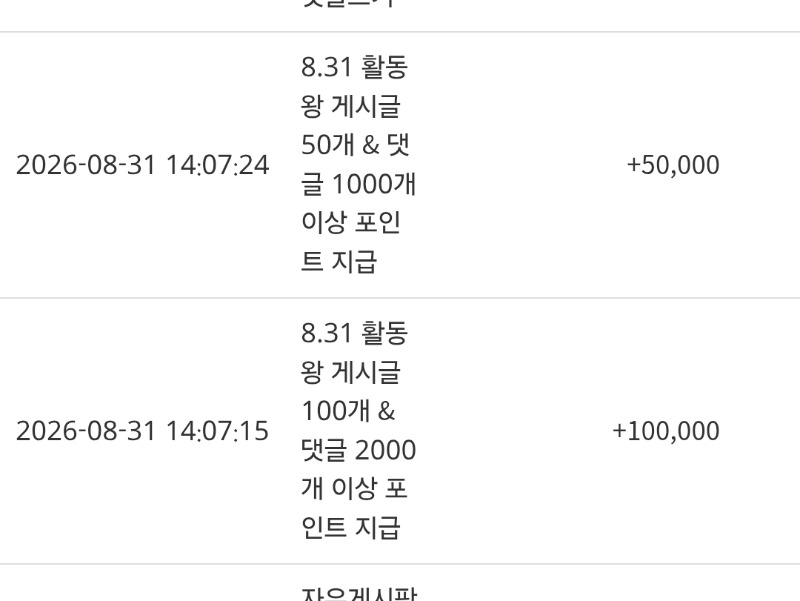Click the '50개 & 댓' text line
Image resolution: width=800 pixels, height=601 pixels.
356,145
